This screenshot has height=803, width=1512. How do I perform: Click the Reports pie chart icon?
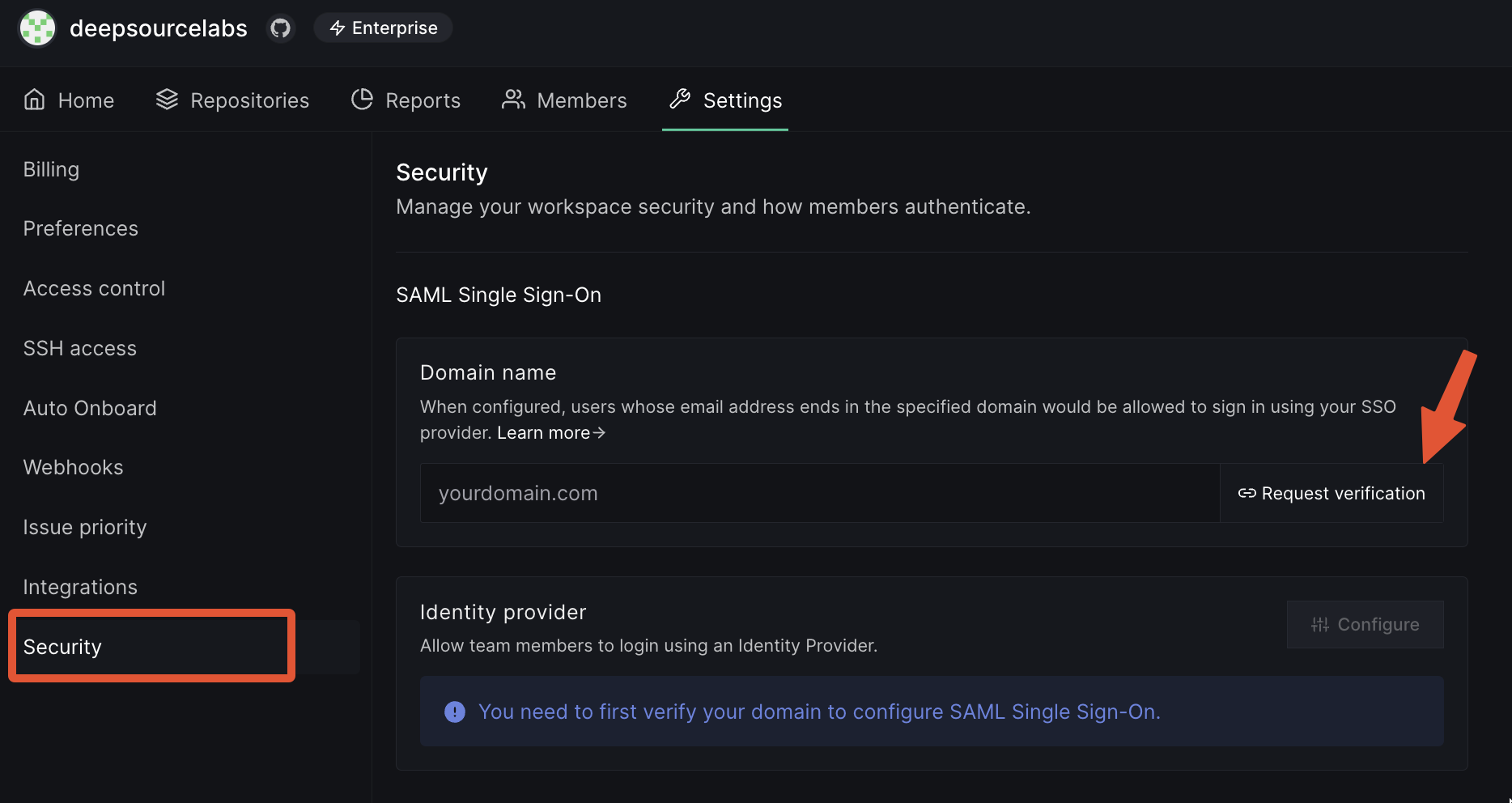[x=363, y=99]
